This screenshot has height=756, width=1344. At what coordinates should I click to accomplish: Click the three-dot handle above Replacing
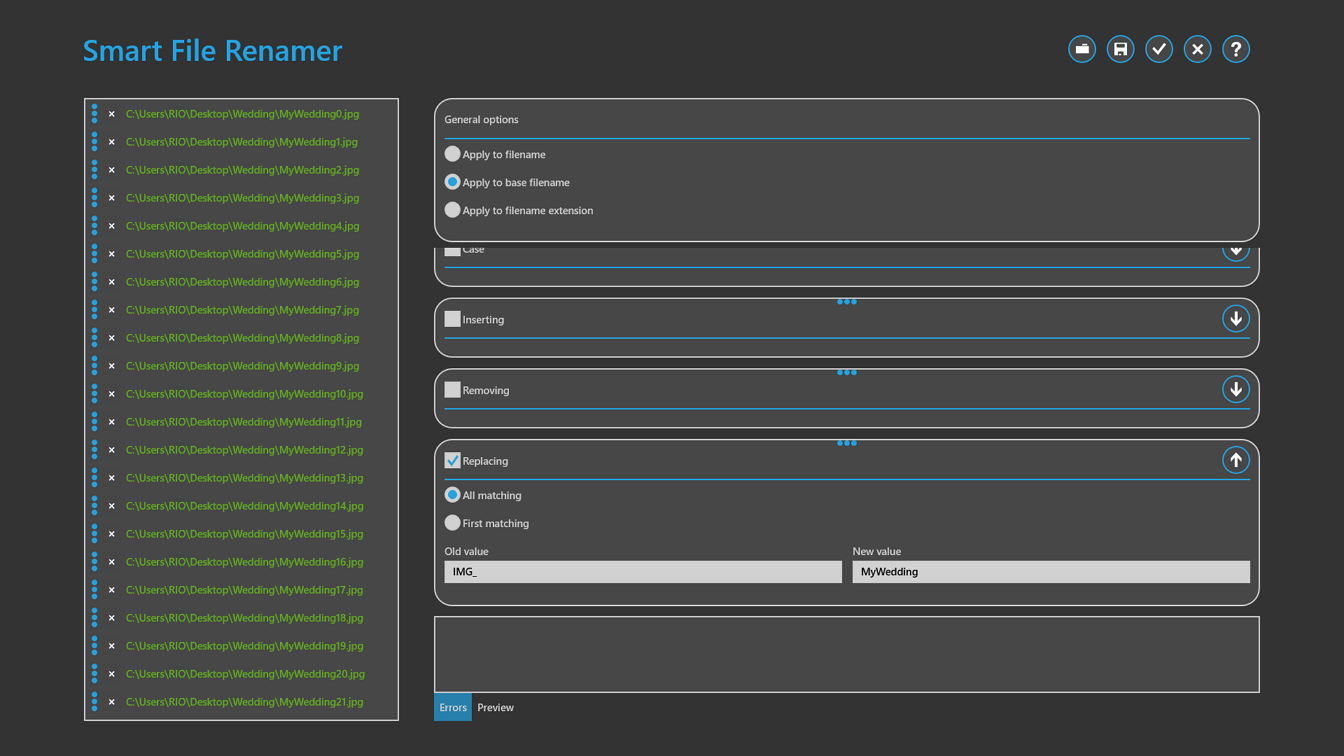[847, 443]
